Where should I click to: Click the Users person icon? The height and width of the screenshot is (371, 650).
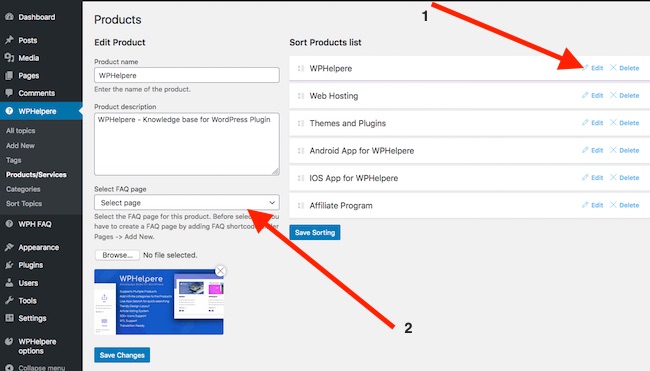[x=9, y=283]
